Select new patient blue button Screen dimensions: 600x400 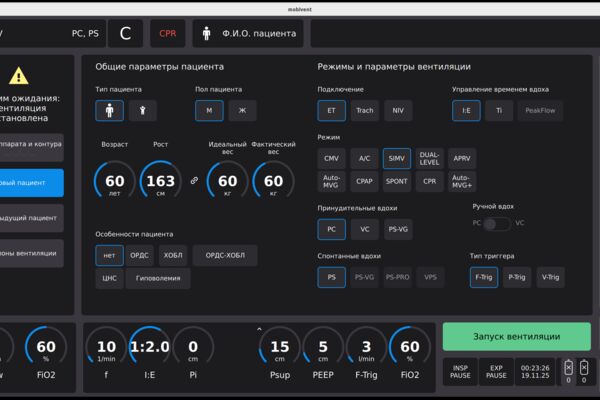pos(31,183)
